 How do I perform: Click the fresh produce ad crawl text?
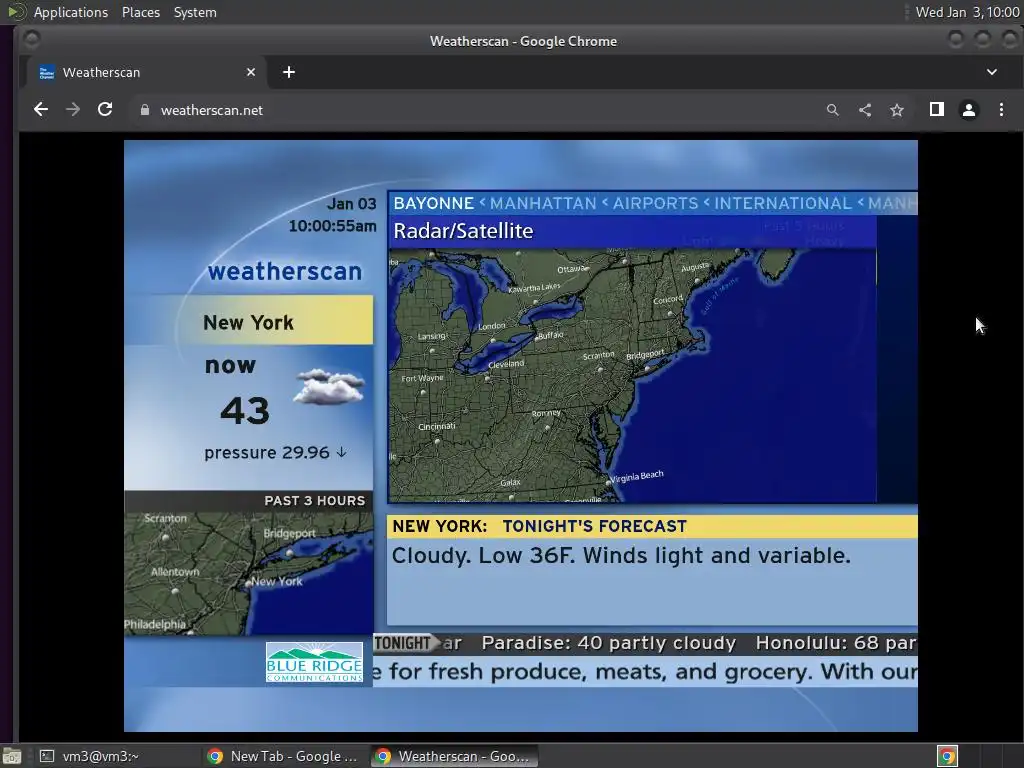click(645, 671)
